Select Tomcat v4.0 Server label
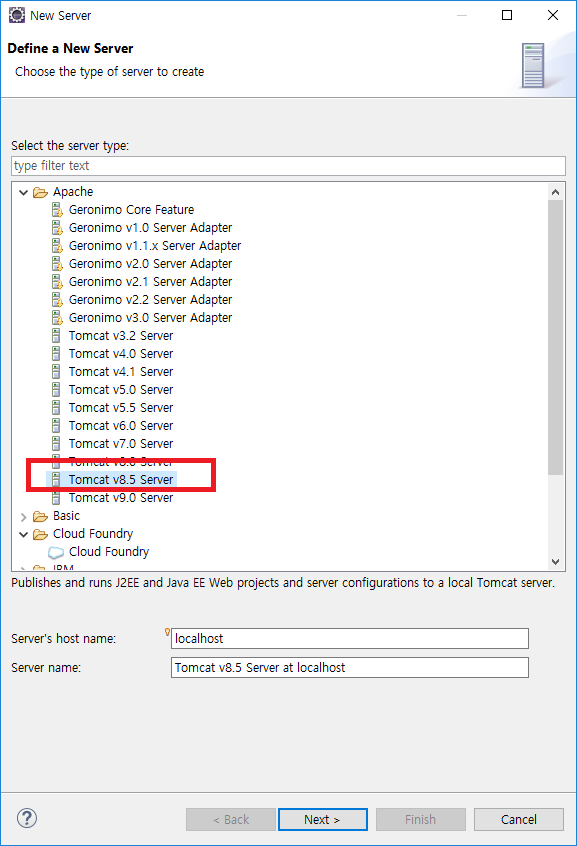 tap(121, 353)
